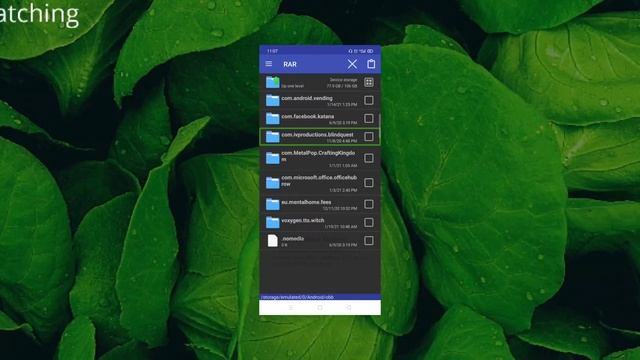Tap the com.microsoft.office.officehubrow folder icon
This screenshot has width=640, height=360.
coord(273,183)
